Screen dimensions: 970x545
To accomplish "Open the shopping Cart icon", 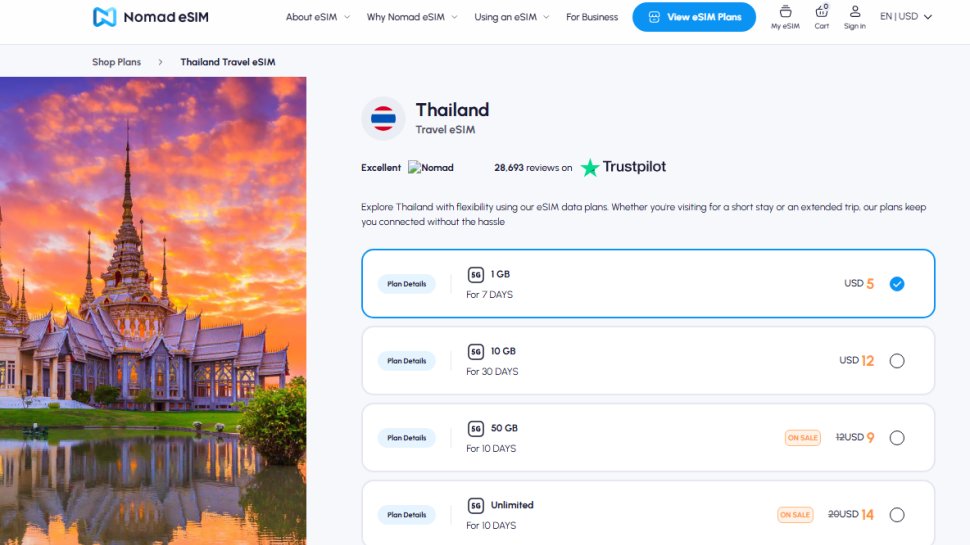I will click(x=821, y=12).
